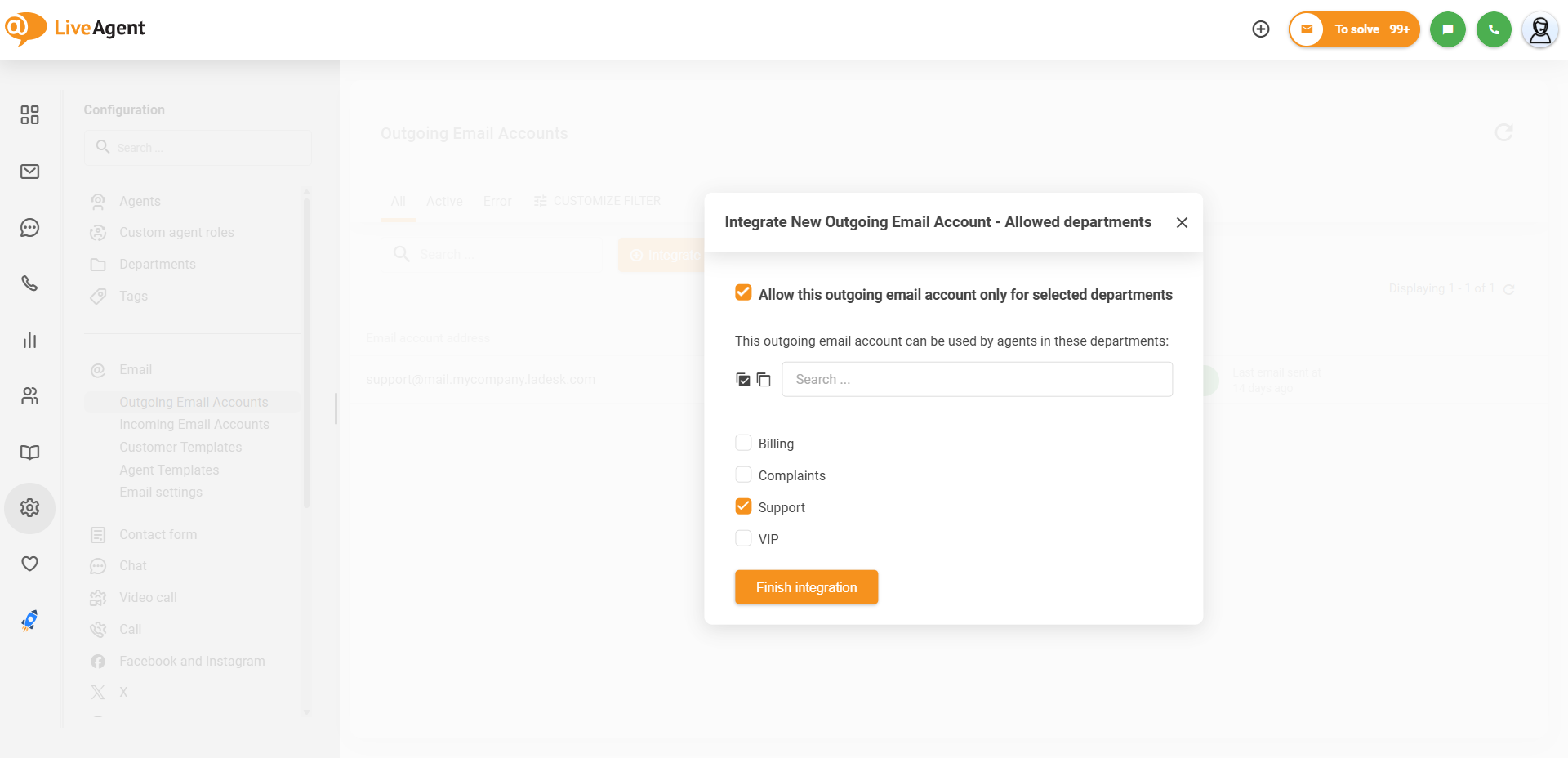Deselect all departments icon
Image resolution: width=1568 pixels, height=758 pixels.
(x=764, y=380)
